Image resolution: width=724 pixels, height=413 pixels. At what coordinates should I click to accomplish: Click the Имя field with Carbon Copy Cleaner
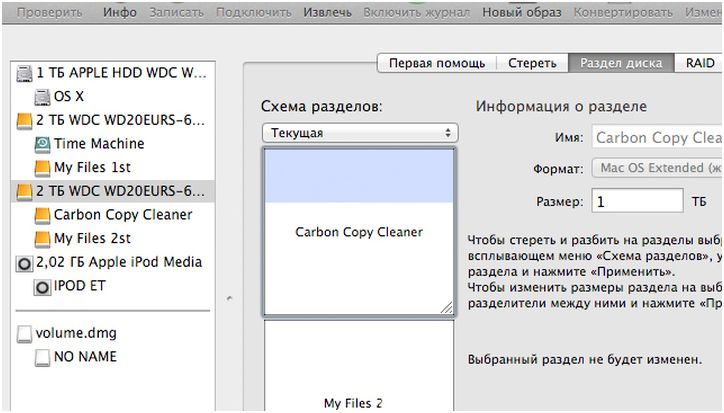(658, 138)
